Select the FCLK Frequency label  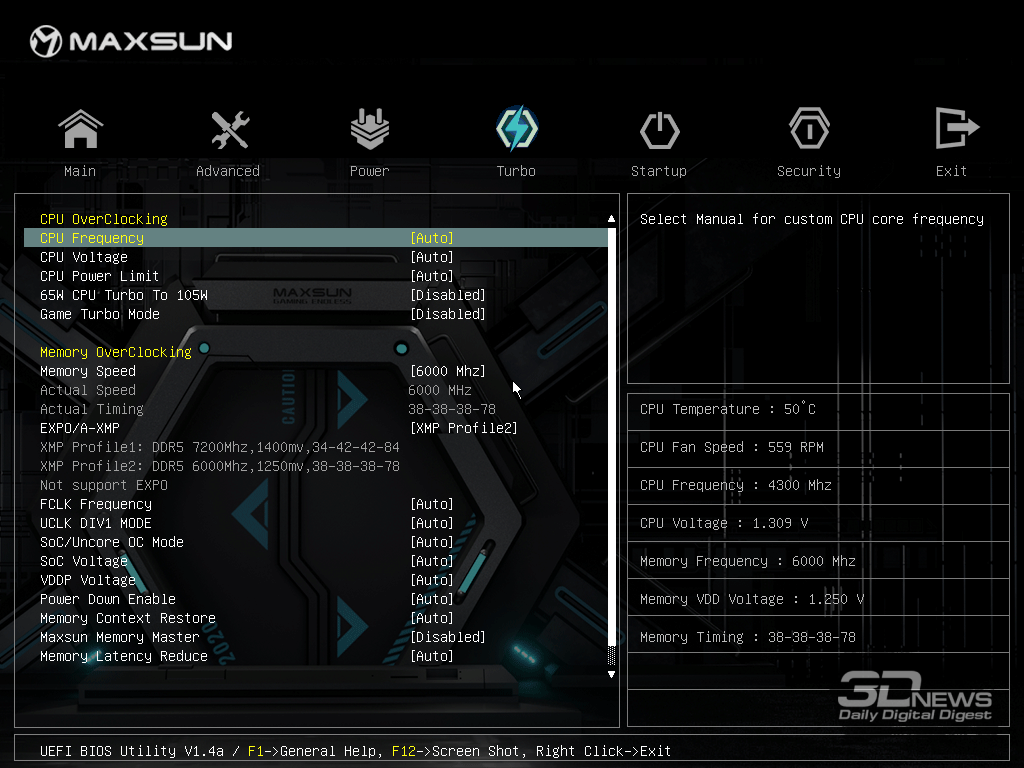[x=96, y=504]
